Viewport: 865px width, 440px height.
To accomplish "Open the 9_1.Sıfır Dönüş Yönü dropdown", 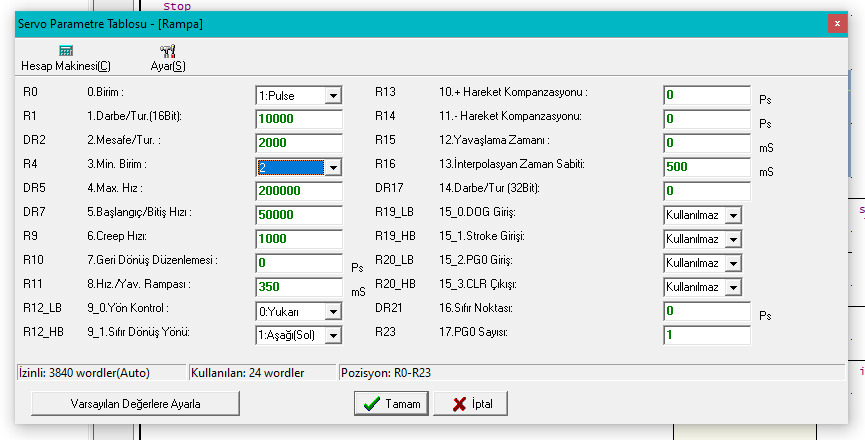I will [333, 335].
